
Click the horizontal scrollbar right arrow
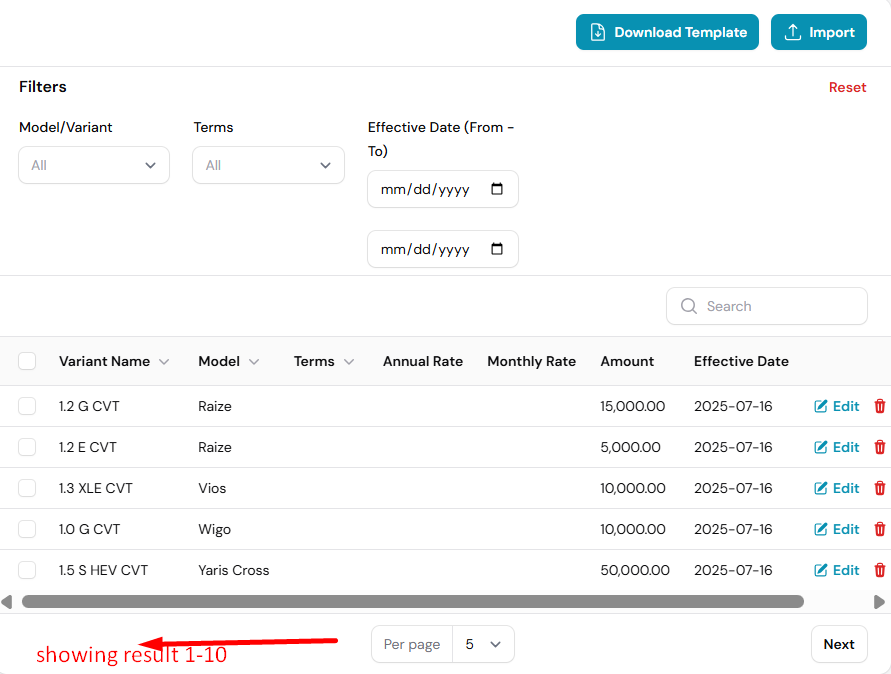pos(879,602)
